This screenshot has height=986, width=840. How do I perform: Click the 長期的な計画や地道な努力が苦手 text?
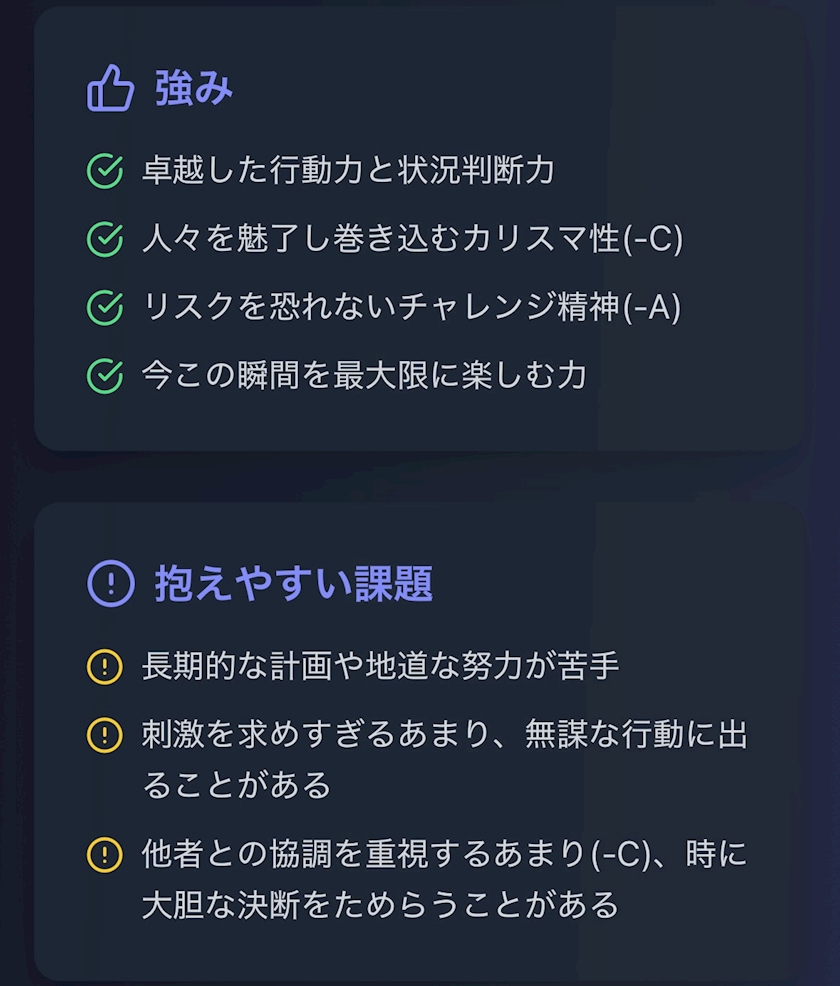(x=380, y=666)
